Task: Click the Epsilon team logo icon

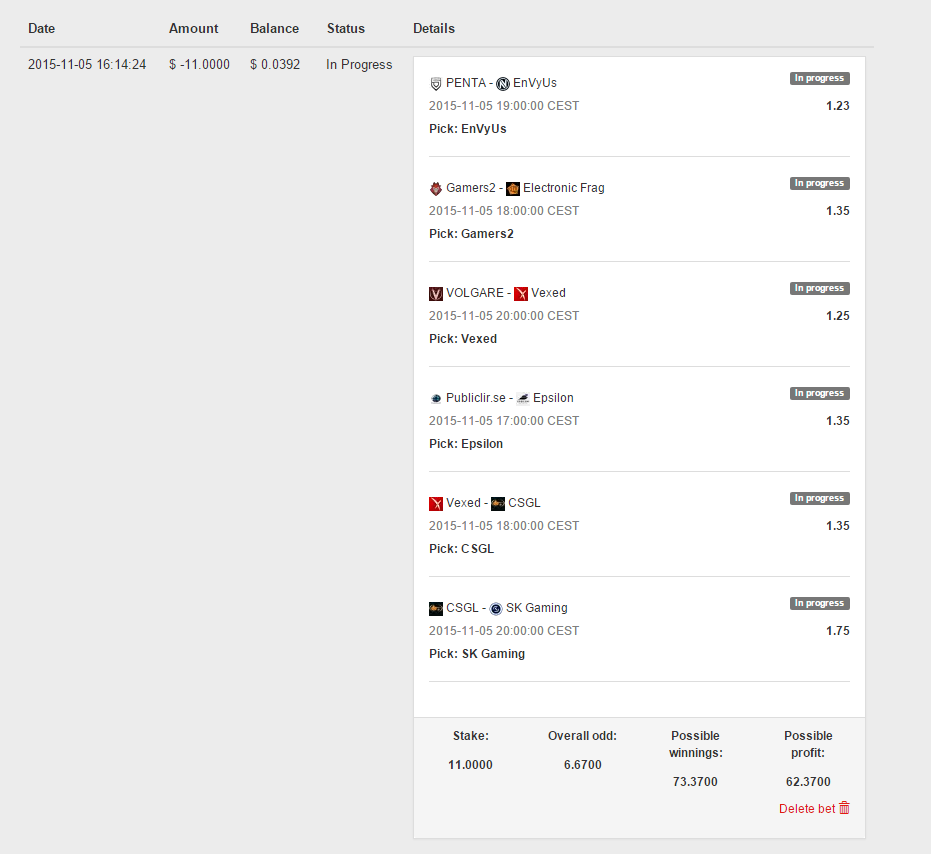Action: 523,398
